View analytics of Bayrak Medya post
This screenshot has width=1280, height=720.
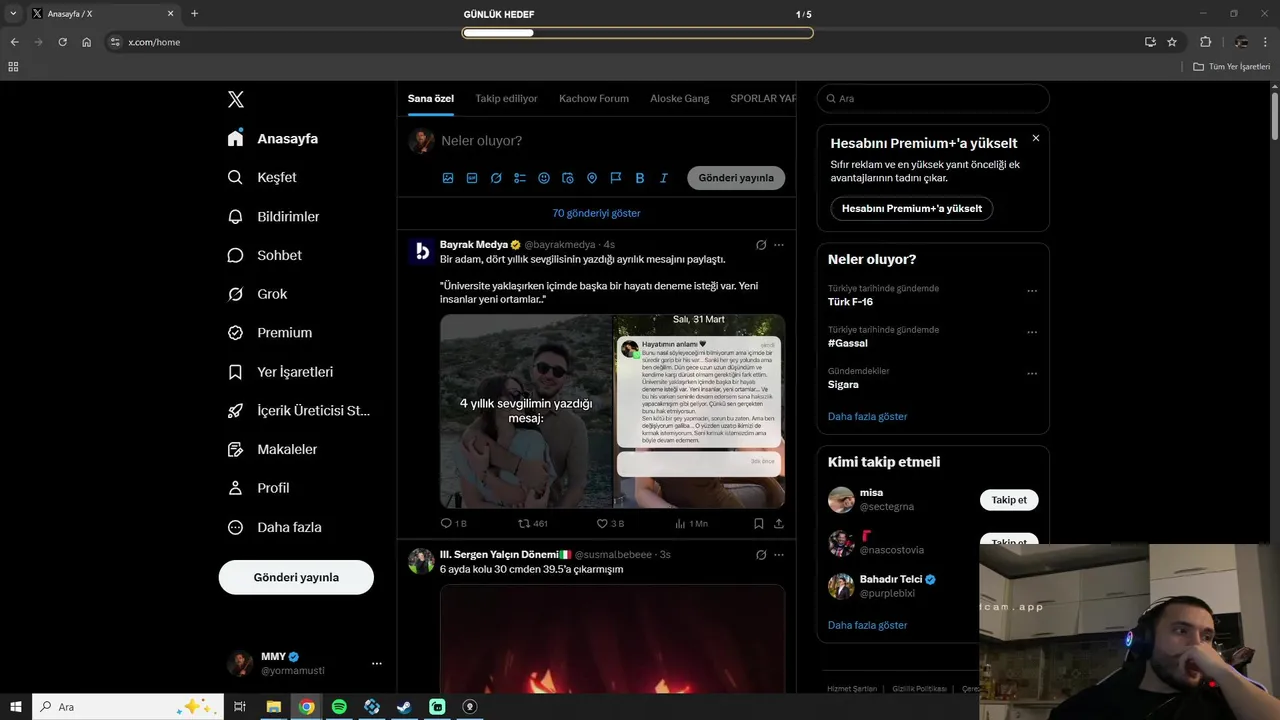[x=691, y=523]
